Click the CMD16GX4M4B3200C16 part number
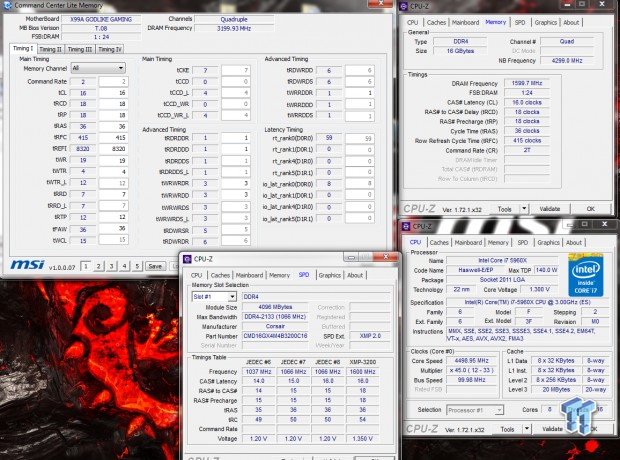The height and width of the screenshot is (460, 620). 275,336
